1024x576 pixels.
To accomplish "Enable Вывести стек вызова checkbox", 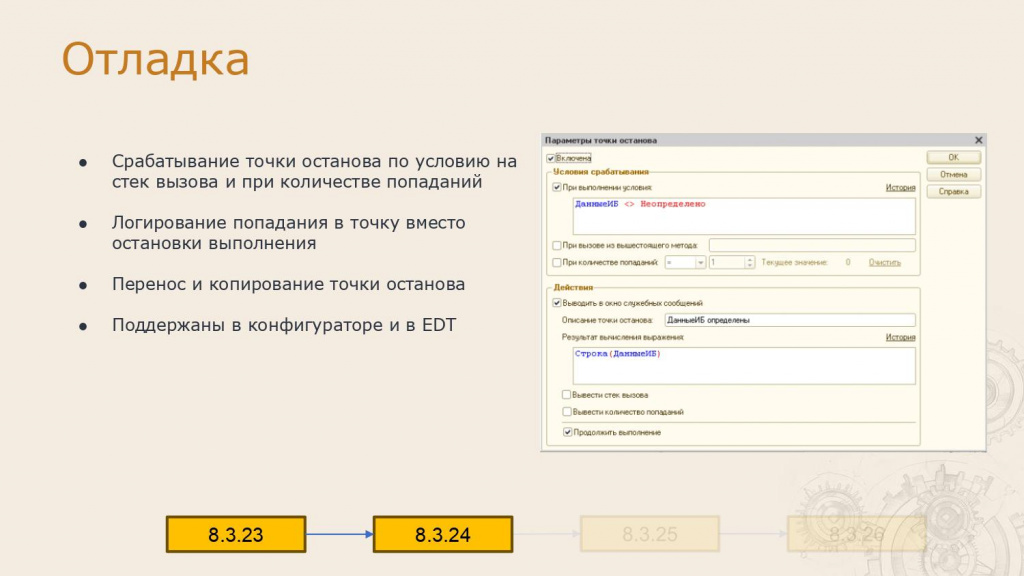I will click(566, 394).
